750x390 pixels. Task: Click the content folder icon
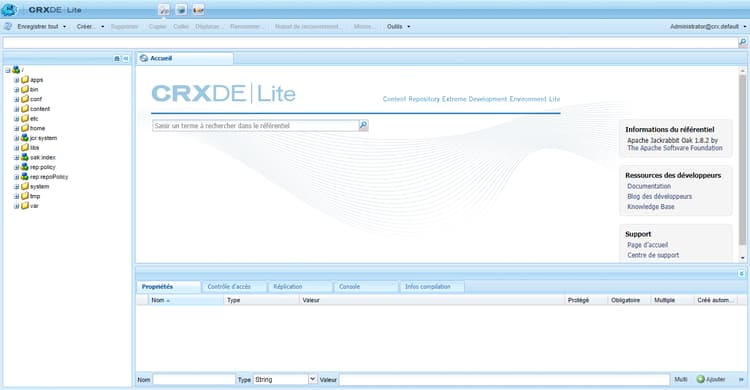tap(25, 109)
